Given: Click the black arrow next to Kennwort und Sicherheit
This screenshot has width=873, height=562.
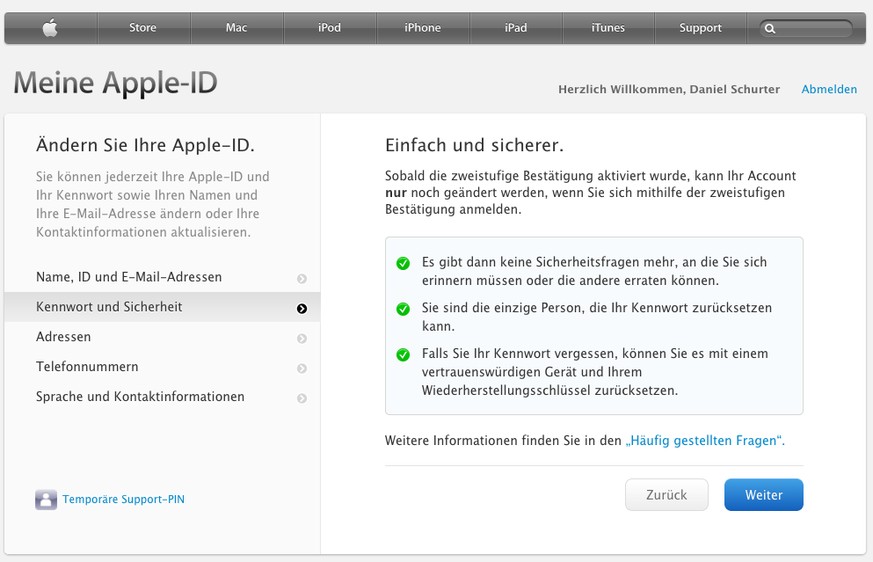Looking at the screenshot, I should pyautogui.click(x=302, y=309).
